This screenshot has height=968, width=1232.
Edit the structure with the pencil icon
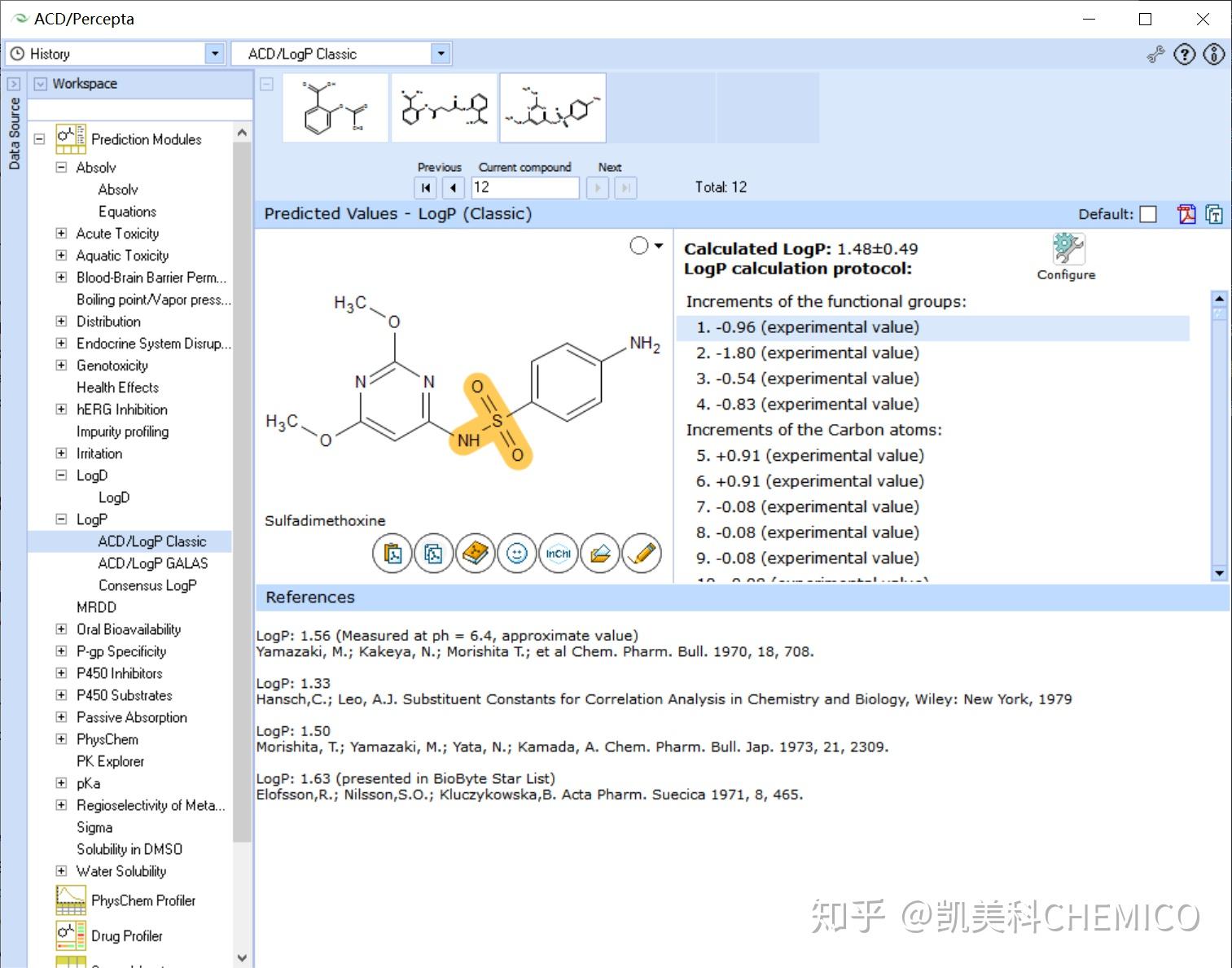(x=642, y=553)
